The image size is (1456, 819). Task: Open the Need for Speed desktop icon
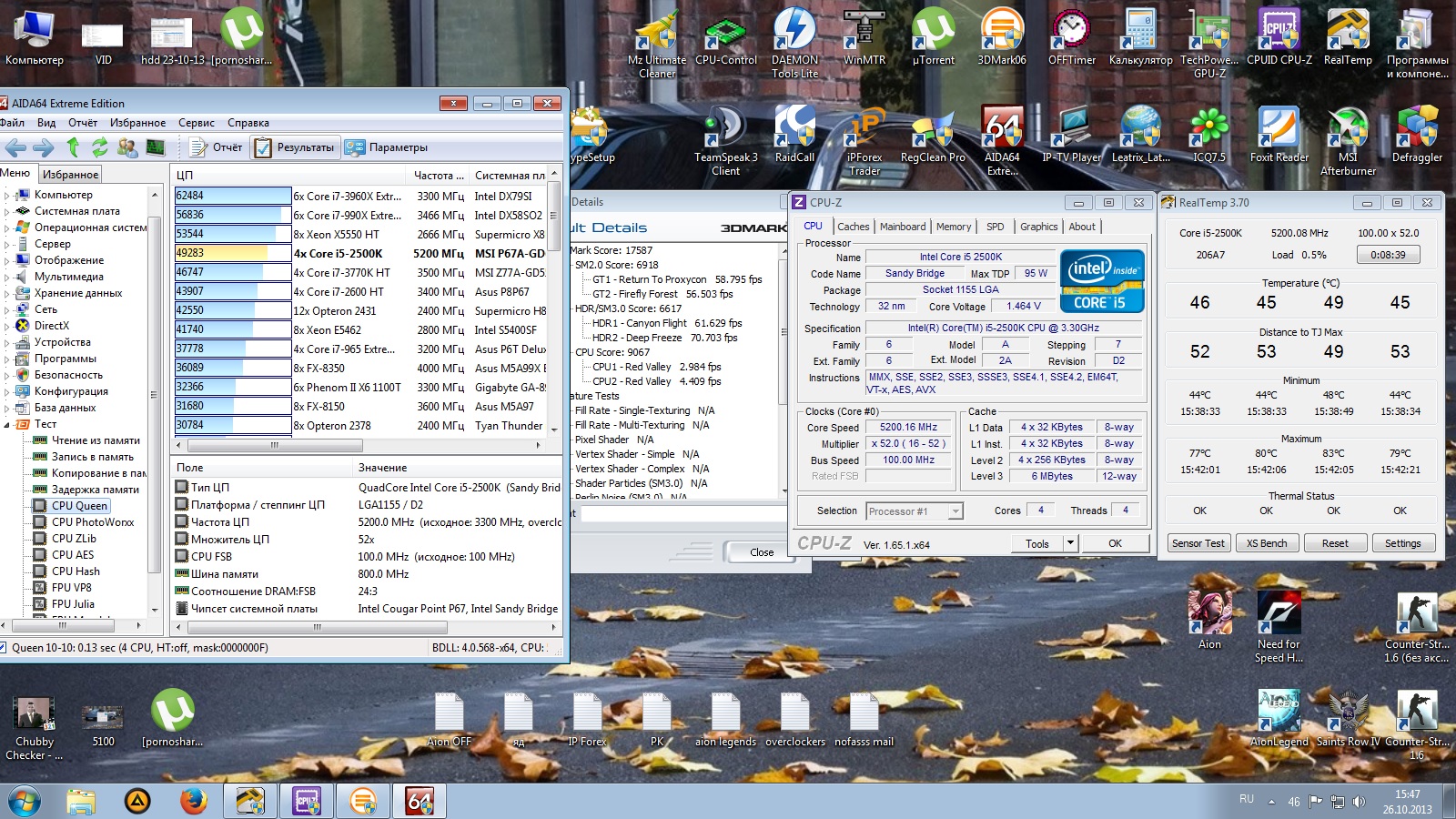coord(1279,628)
